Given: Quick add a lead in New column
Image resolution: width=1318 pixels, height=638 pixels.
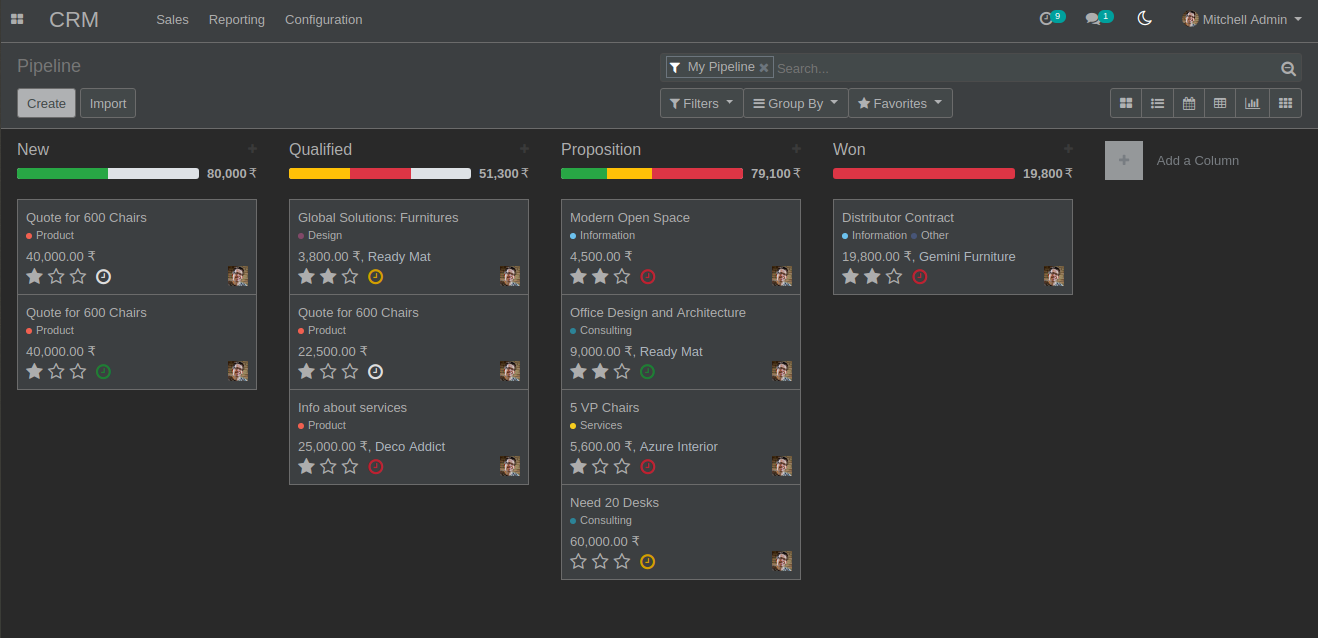Looking at the screenshot, I should (x=252, y=149).
